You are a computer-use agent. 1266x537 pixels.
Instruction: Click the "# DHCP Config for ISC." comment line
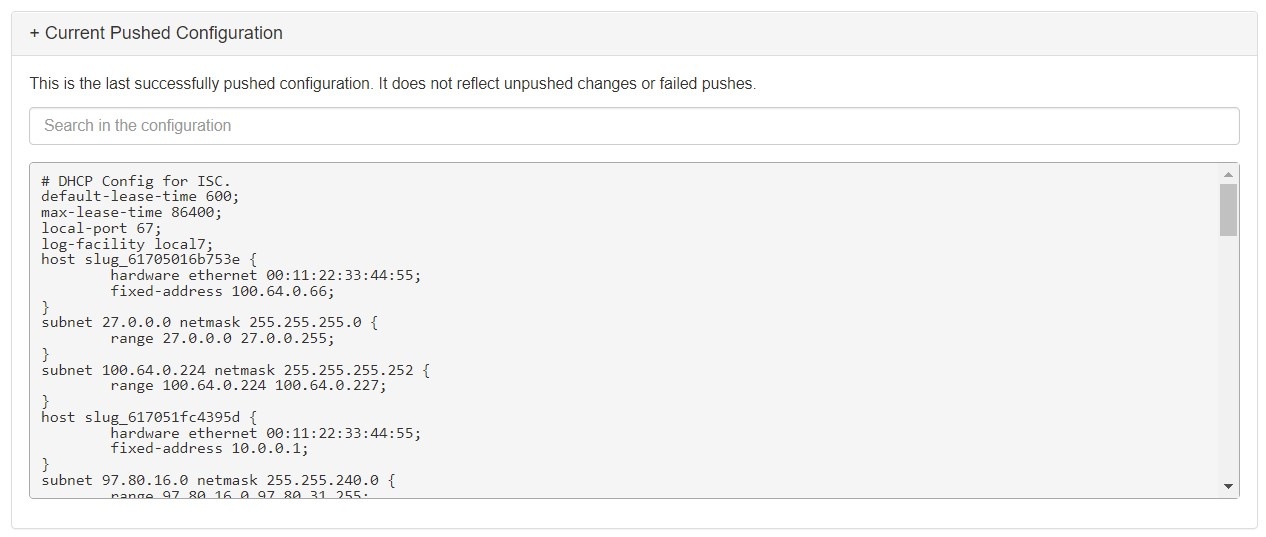(x=136, y=181)
